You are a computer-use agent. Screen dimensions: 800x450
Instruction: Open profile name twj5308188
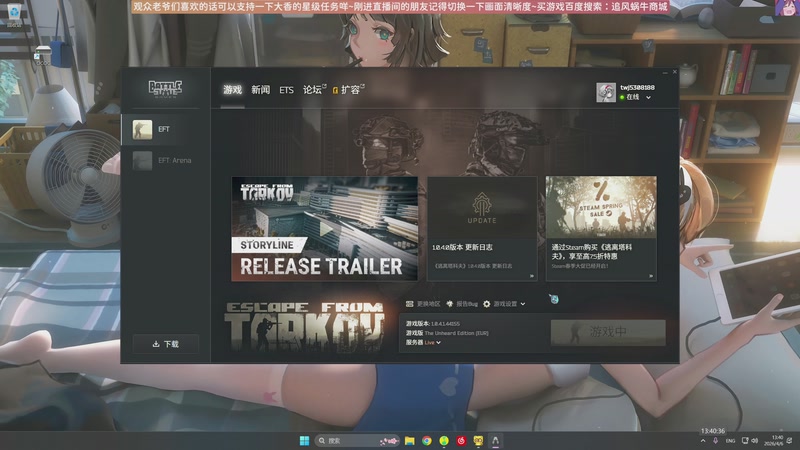click(x=637, y=87)
